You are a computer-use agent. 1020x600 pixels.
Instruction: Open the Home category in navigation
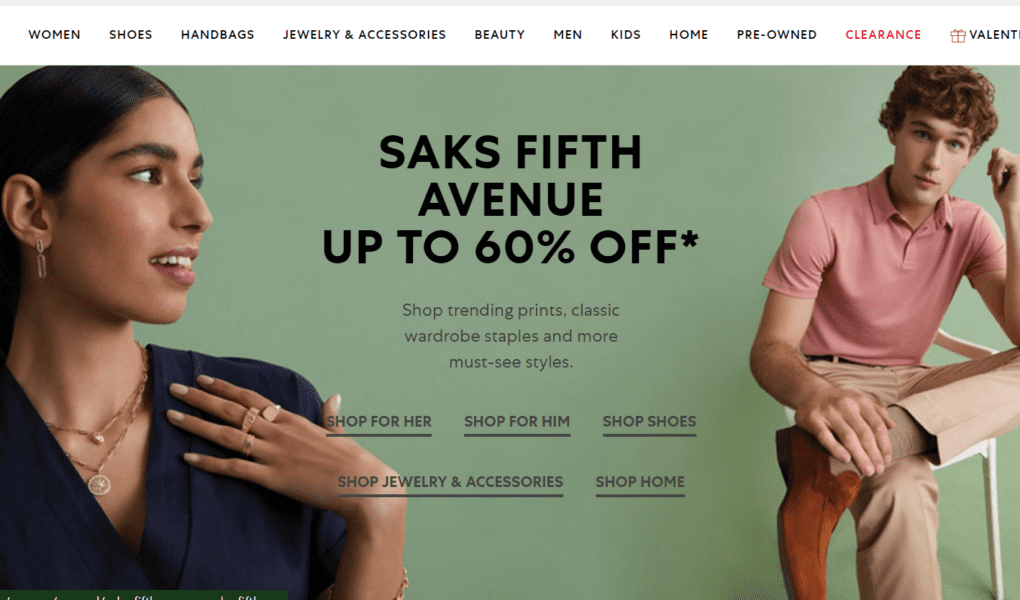click(x=688, y=35)
